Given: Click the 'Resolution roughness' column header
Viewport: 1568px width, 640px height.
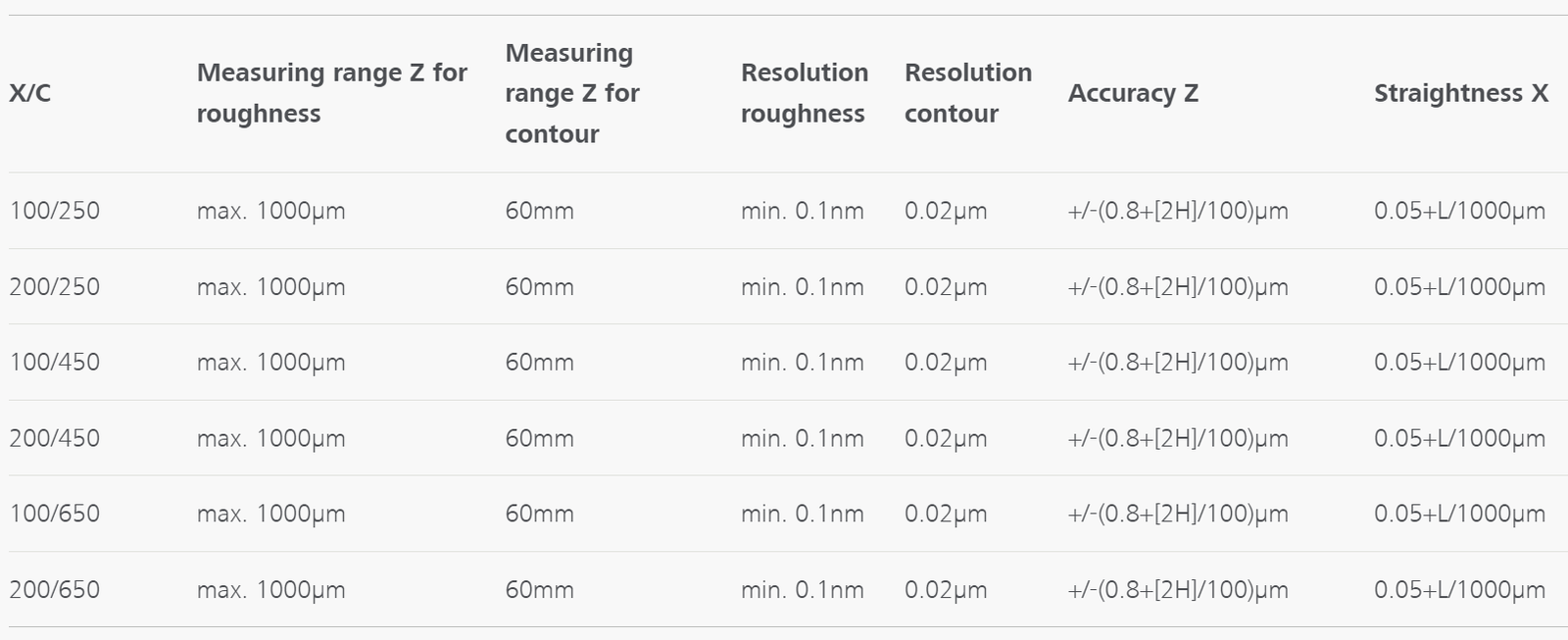Looking at the screenshot, I should (804, 93).
